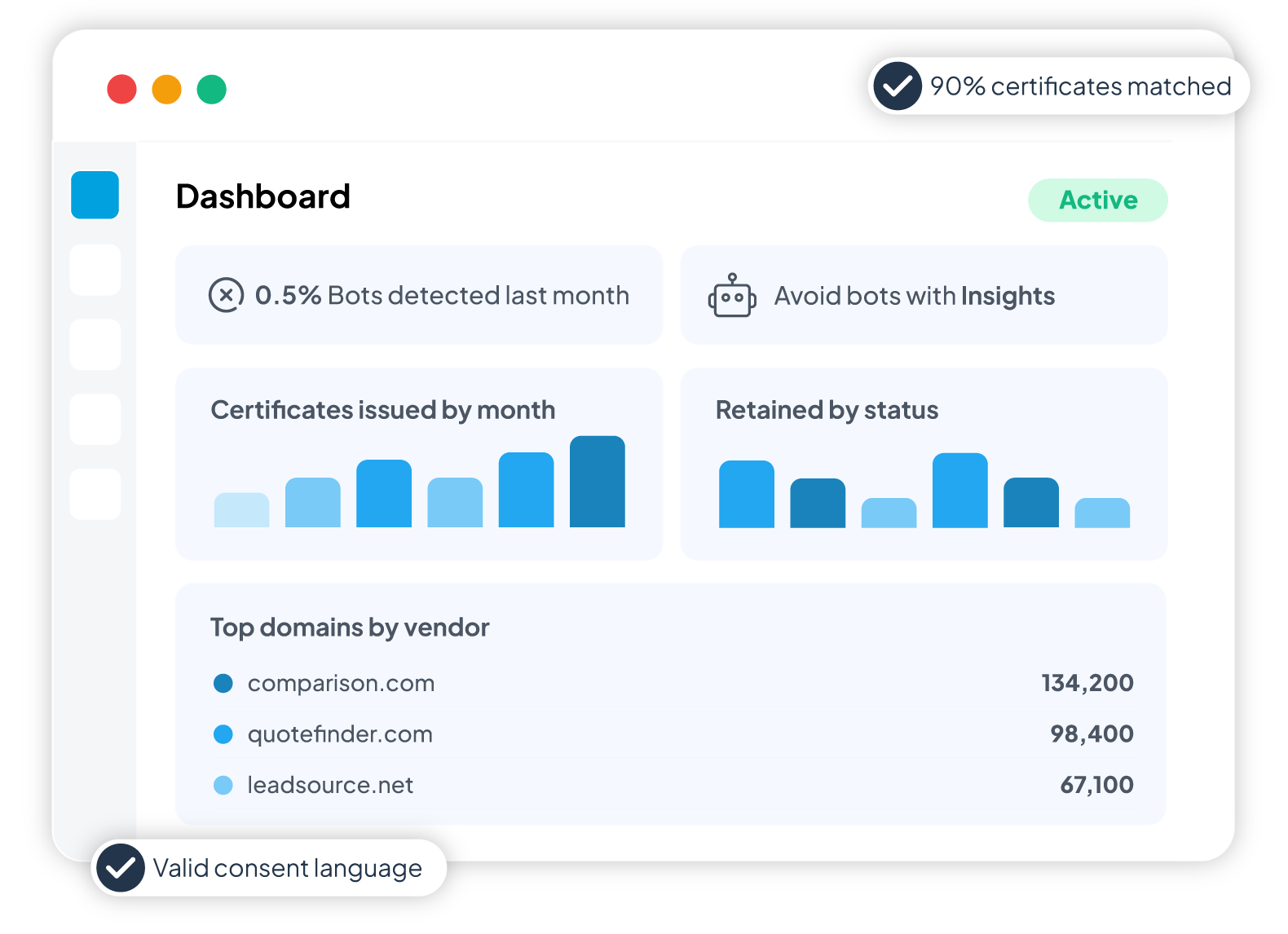The image size is (1288, 934).
Task: Click checkmark icon on Valid consent badge
Action: [x=121, y=868]
